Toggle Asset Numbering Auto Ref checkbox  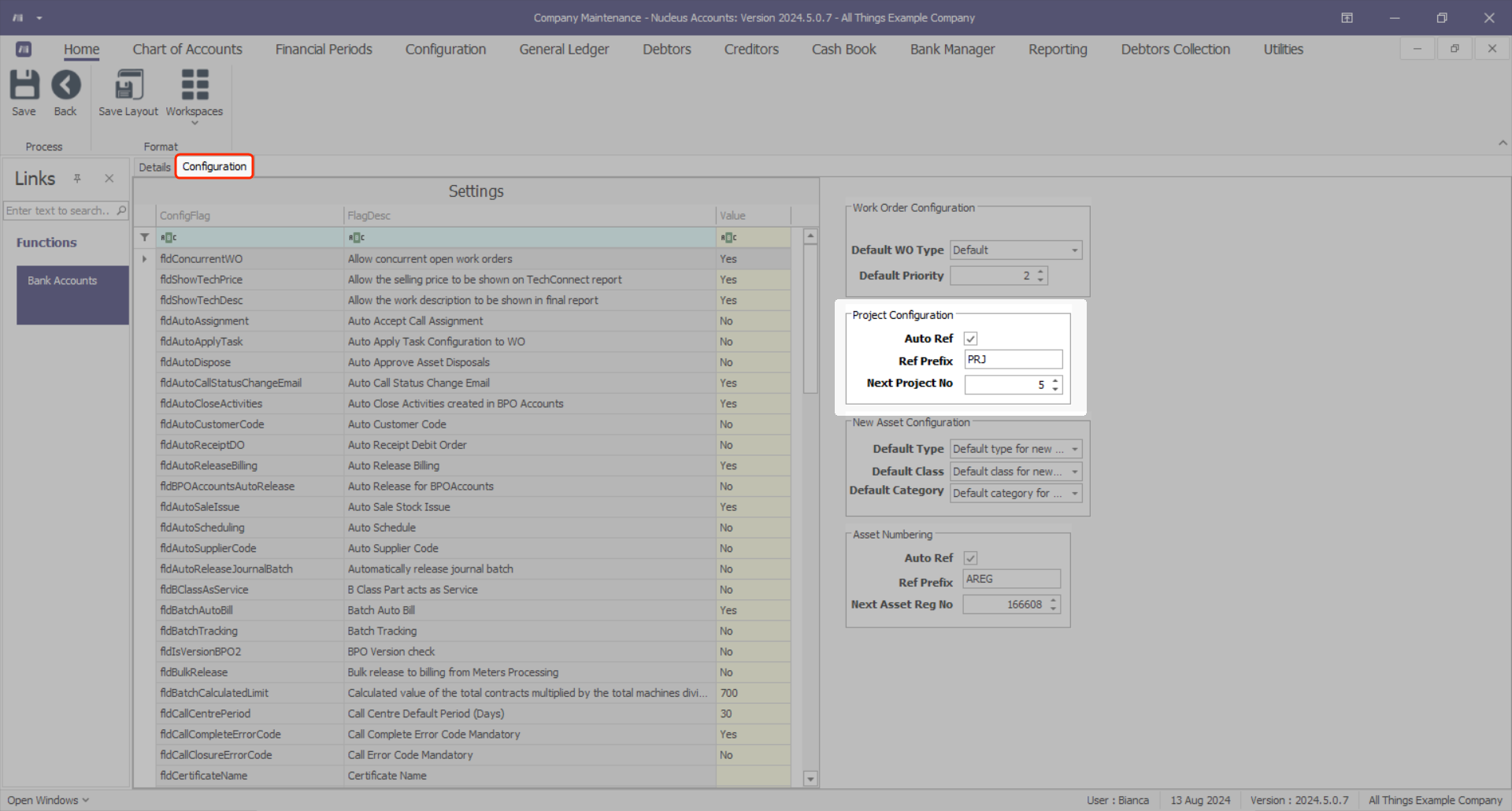[x=971, y=558]
